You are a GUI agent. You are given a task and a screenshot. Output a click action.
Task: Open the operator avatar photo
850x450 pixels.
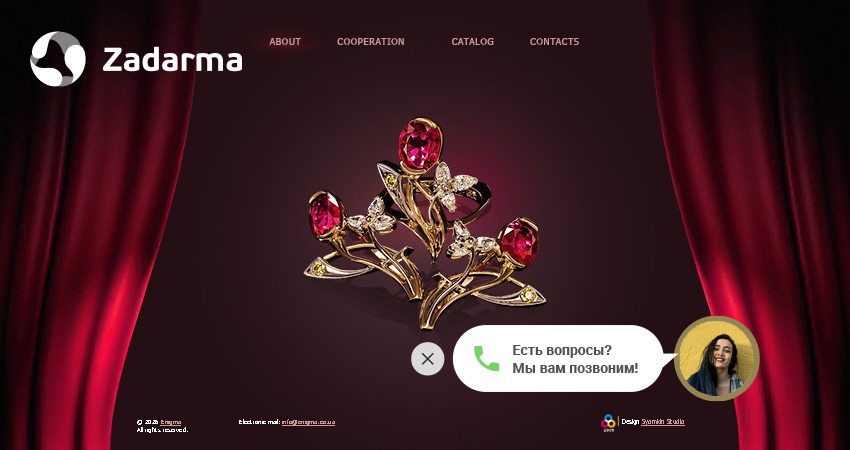(717, 358)
